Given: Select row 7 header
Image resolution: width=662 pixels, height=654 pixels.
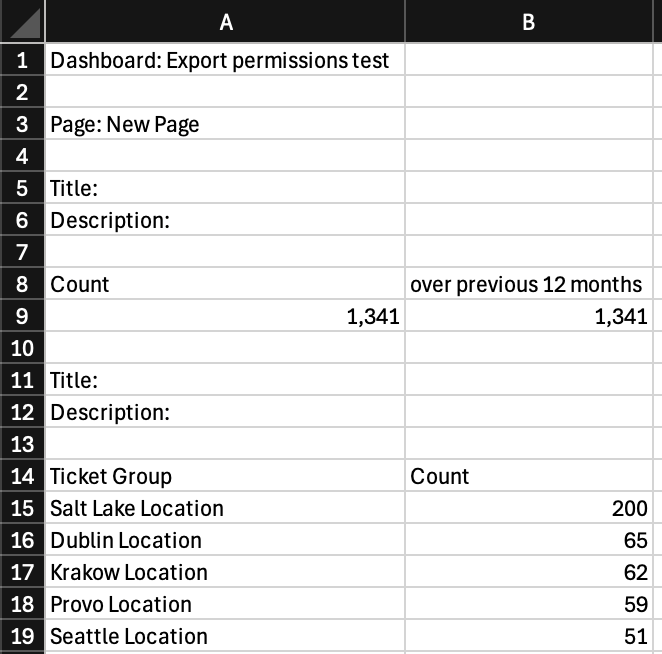Looking at the screenshot, I should pyautogui.click(x=22, y=252).
